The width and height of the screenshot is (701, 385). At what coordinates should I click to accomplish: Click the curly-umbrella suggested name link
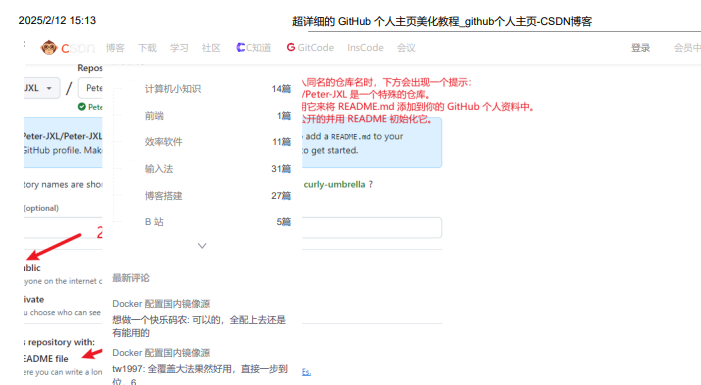[x=334, y=184]
